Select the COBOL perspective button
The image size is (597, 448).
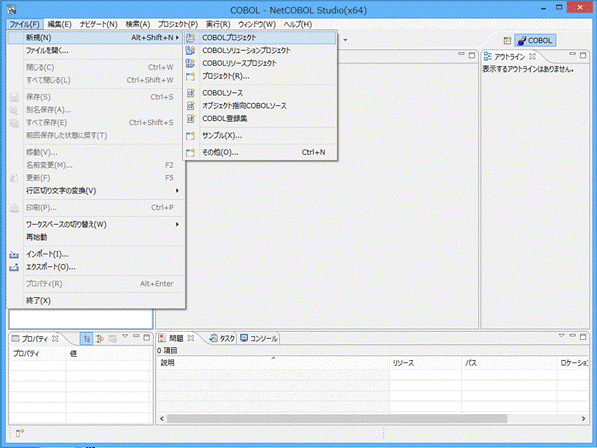click(535, 40)
